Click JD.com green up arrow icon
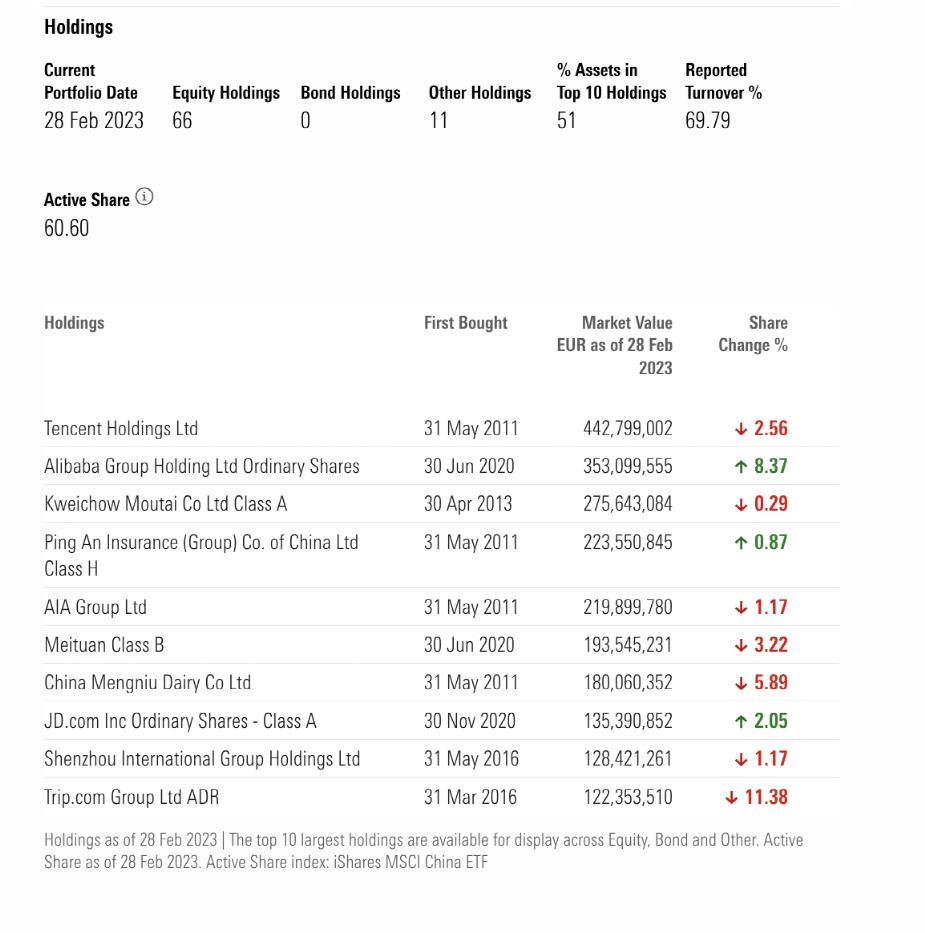 (741, 721)
